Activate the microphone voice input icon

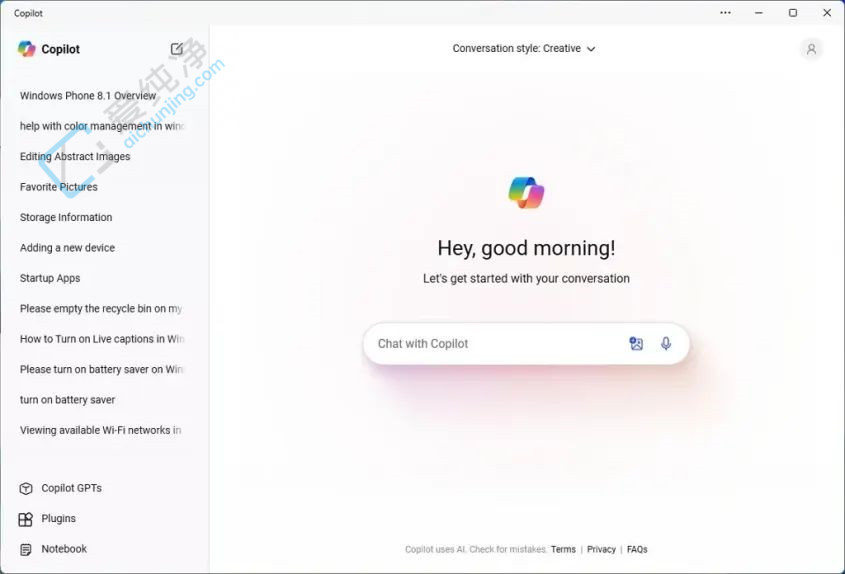click(x=666, y=343)
